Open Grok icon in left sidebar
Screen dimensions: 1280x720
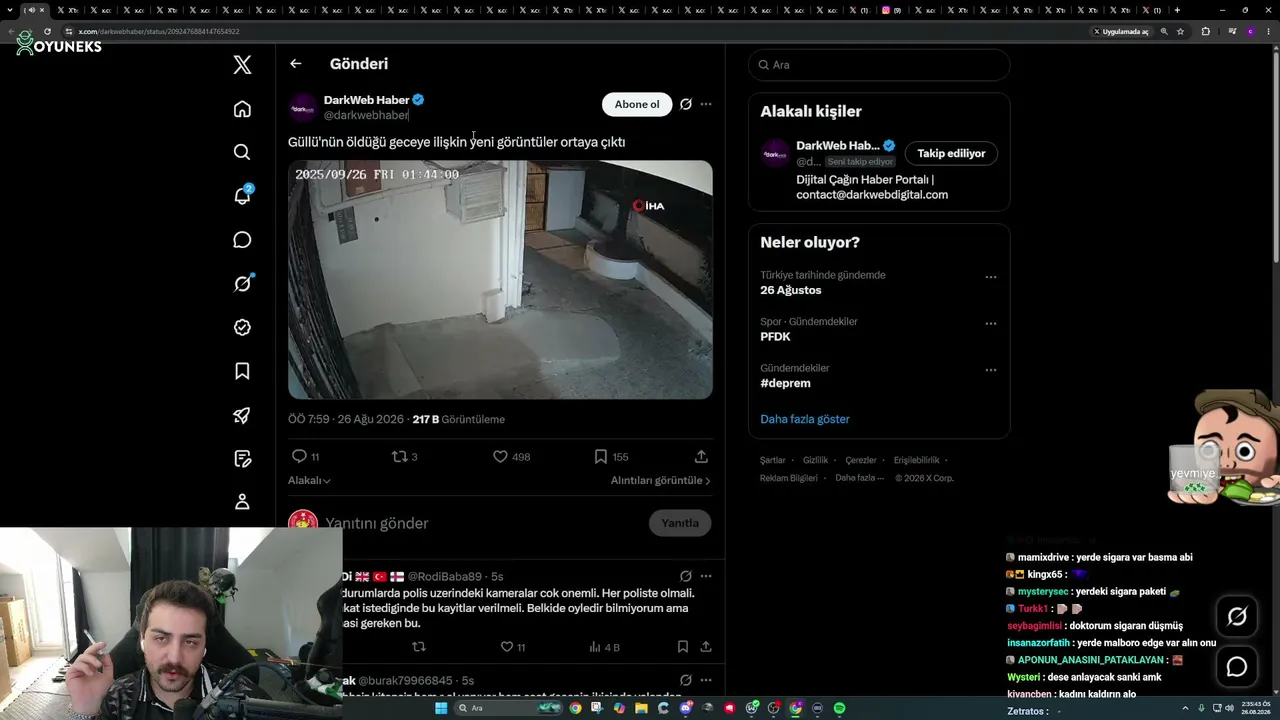242,284
